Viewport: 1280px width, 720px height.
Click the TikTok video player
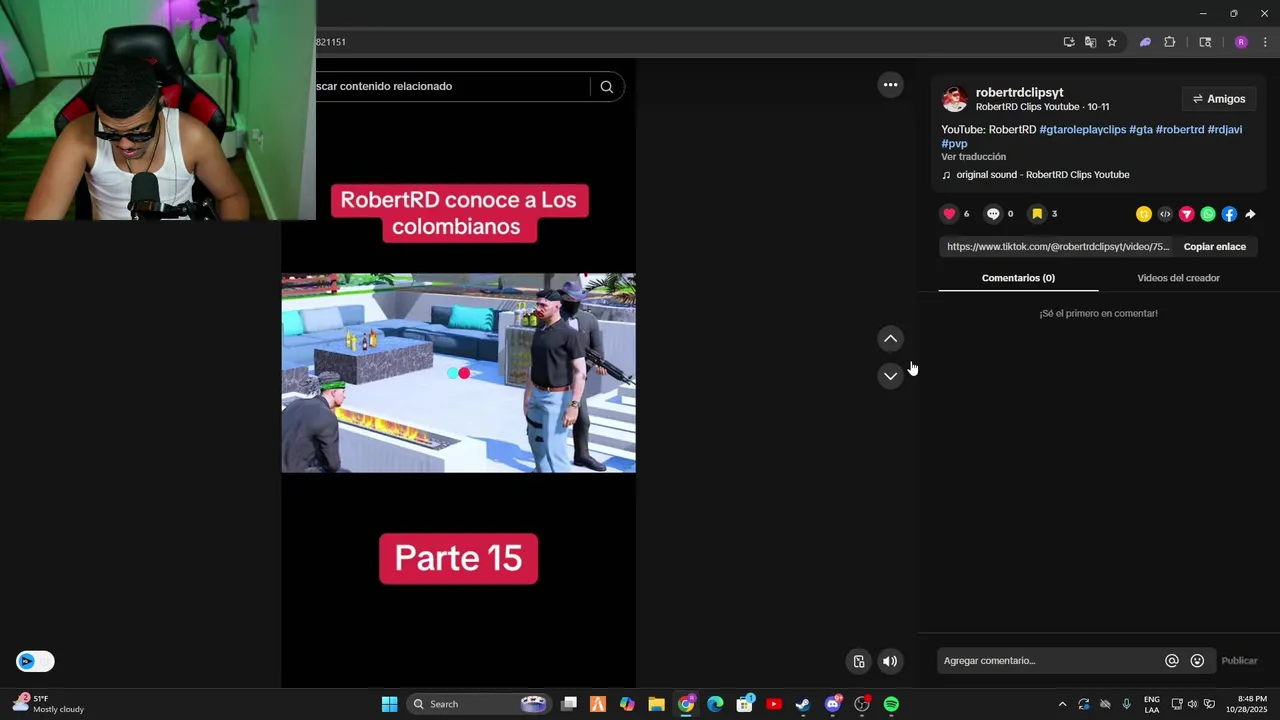tap(458, 373)
